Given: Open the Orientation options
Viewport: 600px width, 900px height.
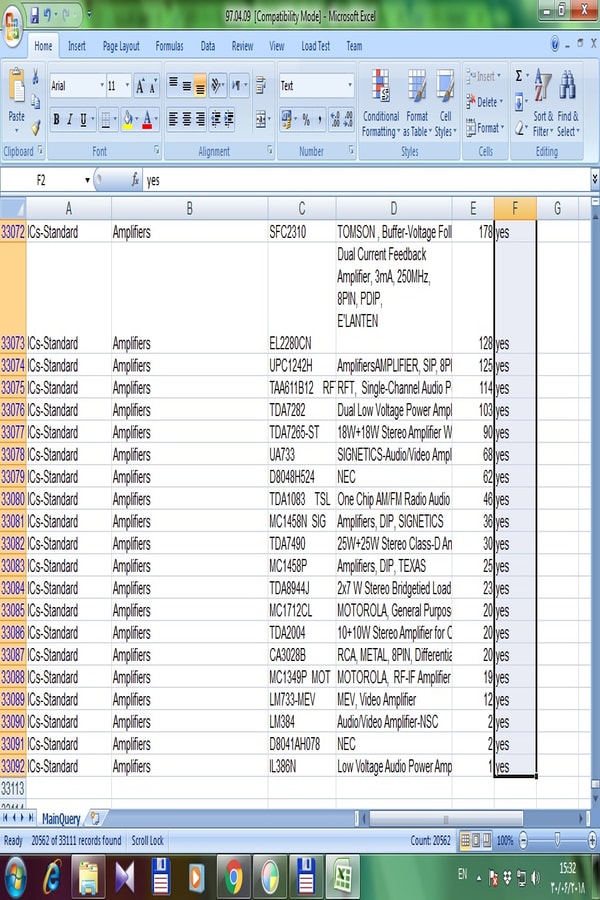Looking at the screenshot, I should pyautogui.click(x=217, y=86).
